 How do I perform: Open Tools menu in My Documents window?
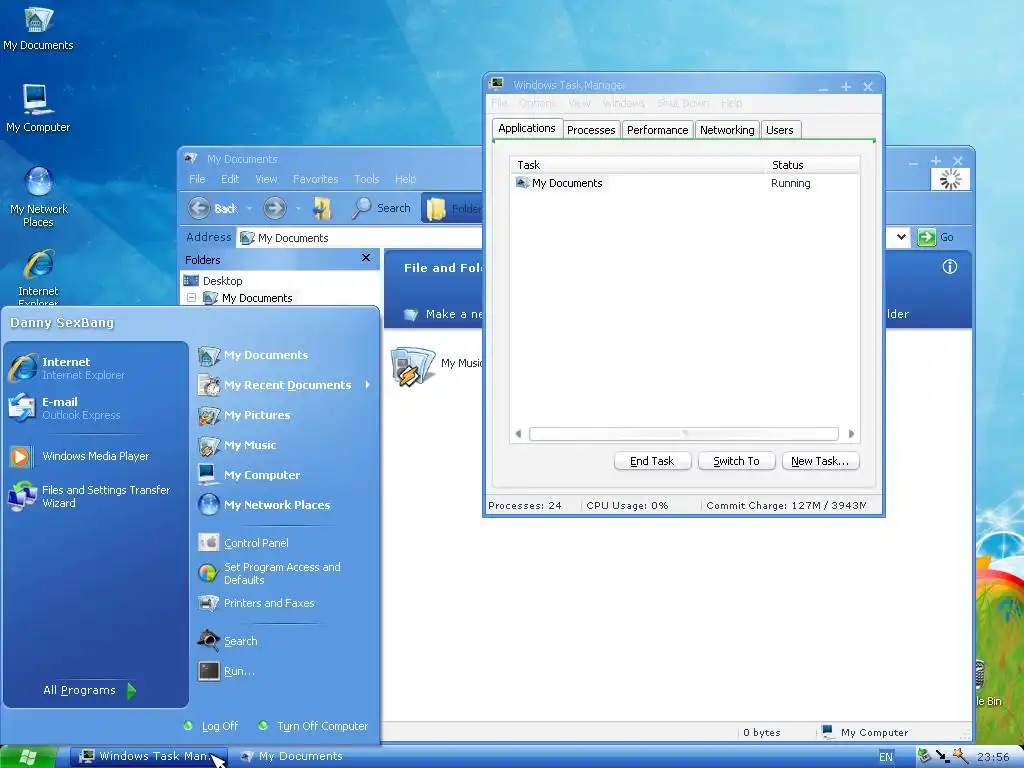pos(366,179)
